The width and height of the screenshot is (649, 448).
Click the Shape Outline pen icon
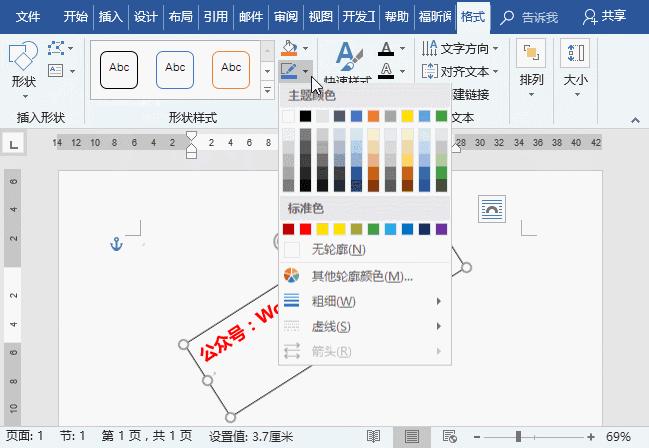click(289, 71)
